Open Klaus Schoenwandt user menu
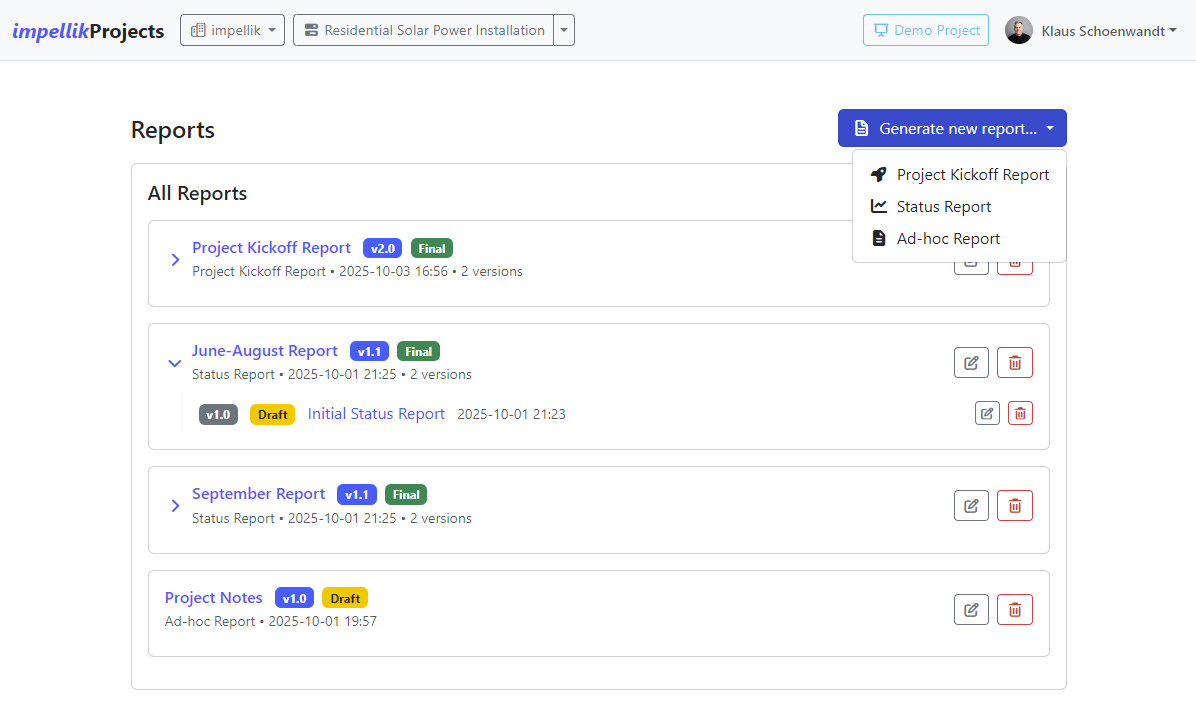This screenshot has width=1196, height=708. [1109, 31]
